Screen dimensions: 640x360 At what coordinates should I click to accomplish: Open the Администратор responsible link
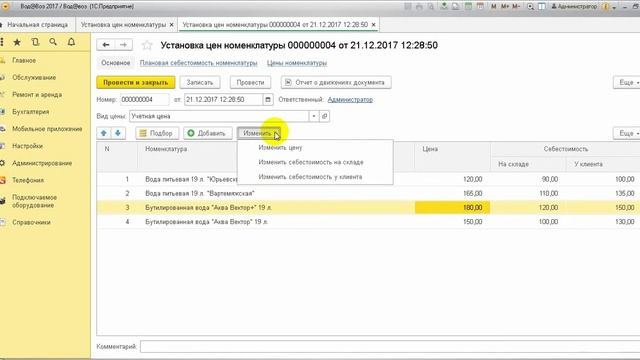(350, 100)
